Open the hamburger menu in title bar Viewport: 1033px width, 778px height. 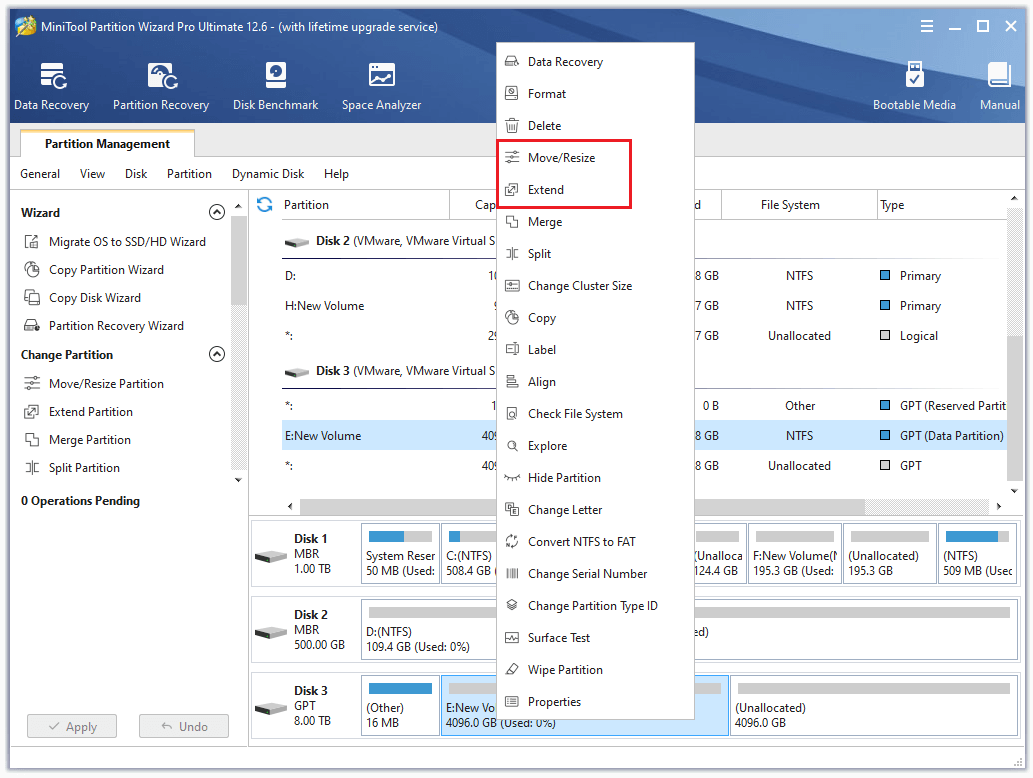click(x=926, y=26)
